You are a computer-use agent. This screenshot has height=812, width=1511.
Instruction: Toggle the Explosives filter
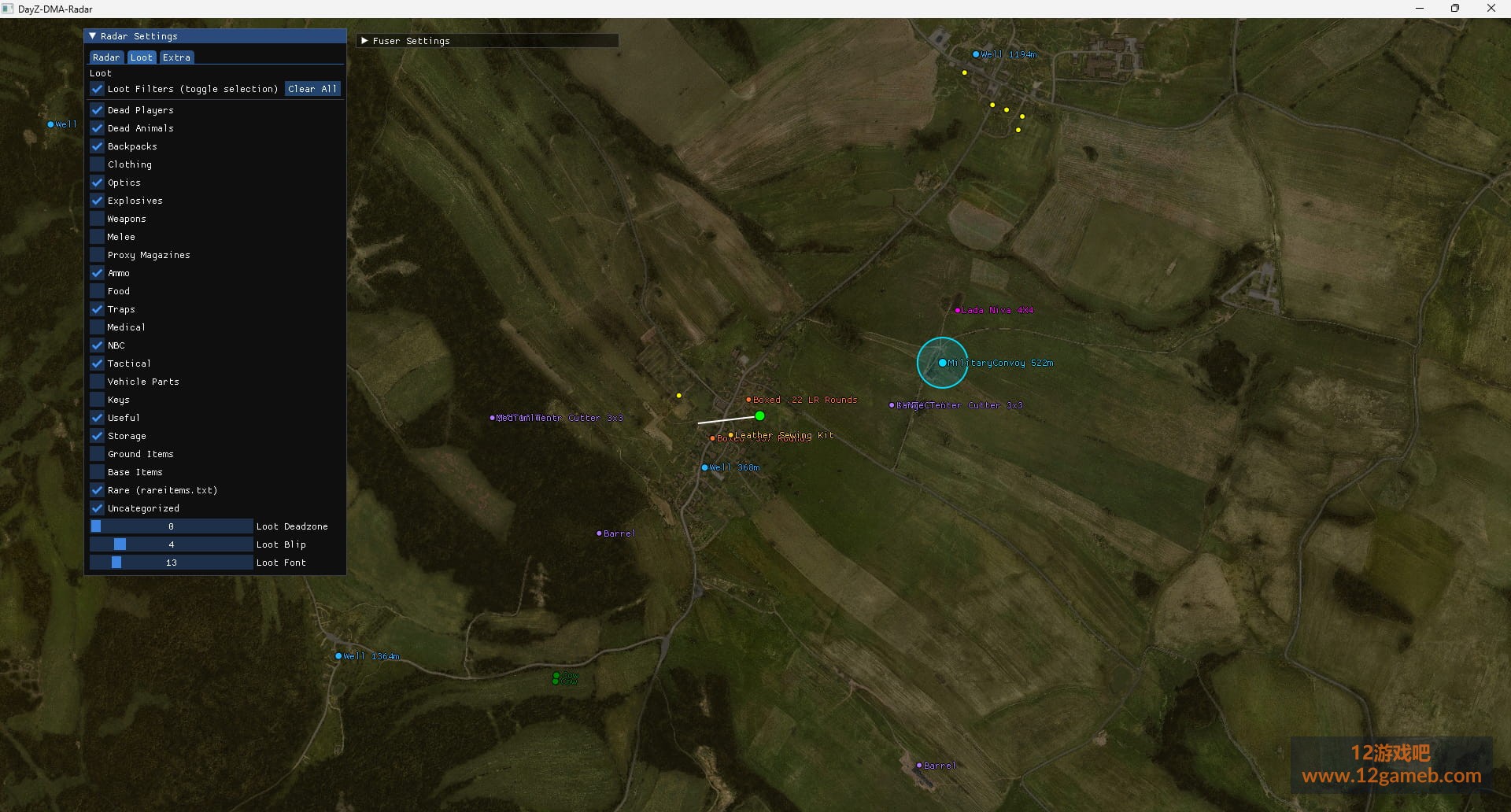click(97, 201)
